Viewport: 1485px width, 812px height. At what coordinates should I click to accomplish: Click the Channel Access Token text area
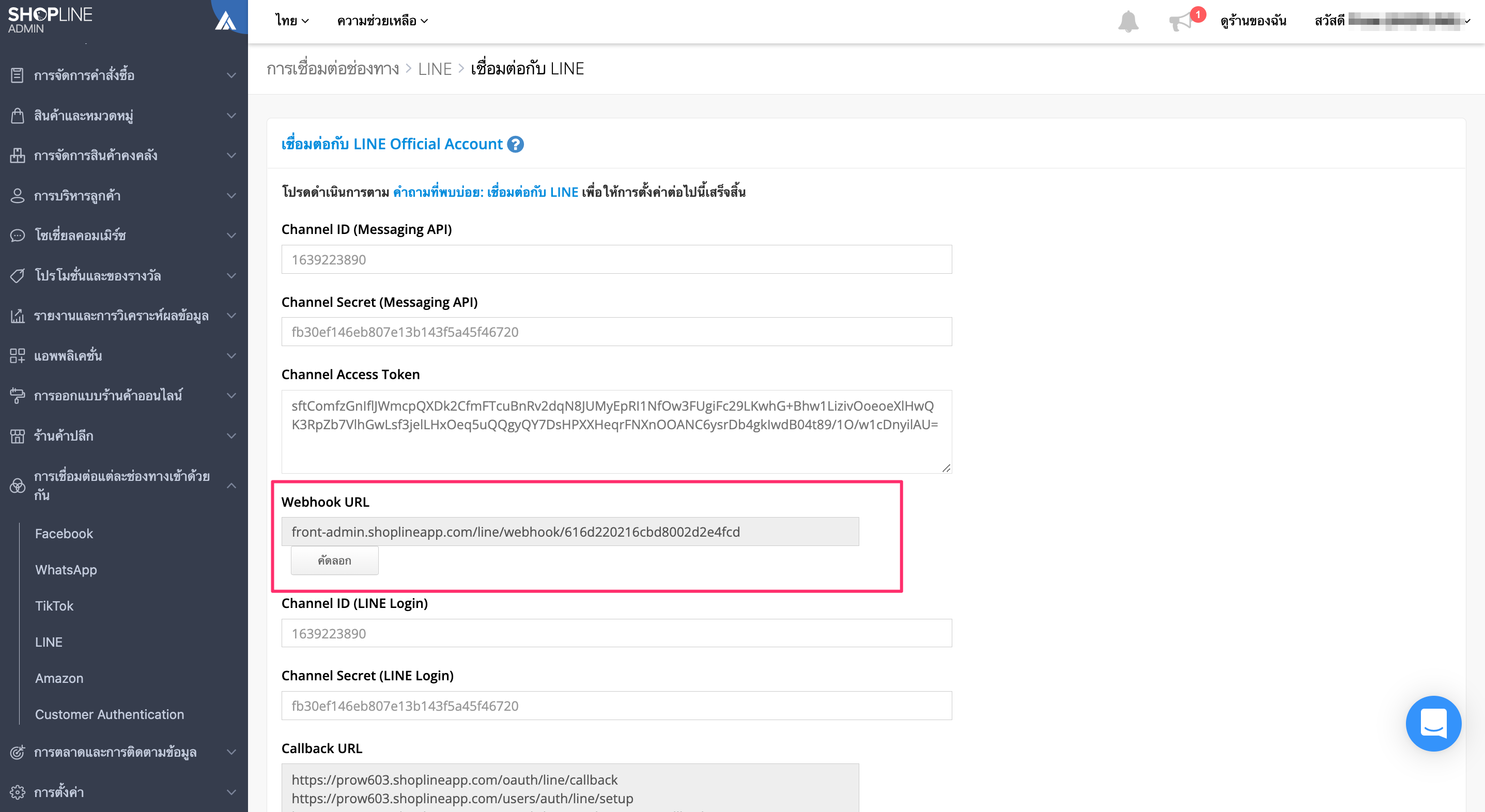616,432
